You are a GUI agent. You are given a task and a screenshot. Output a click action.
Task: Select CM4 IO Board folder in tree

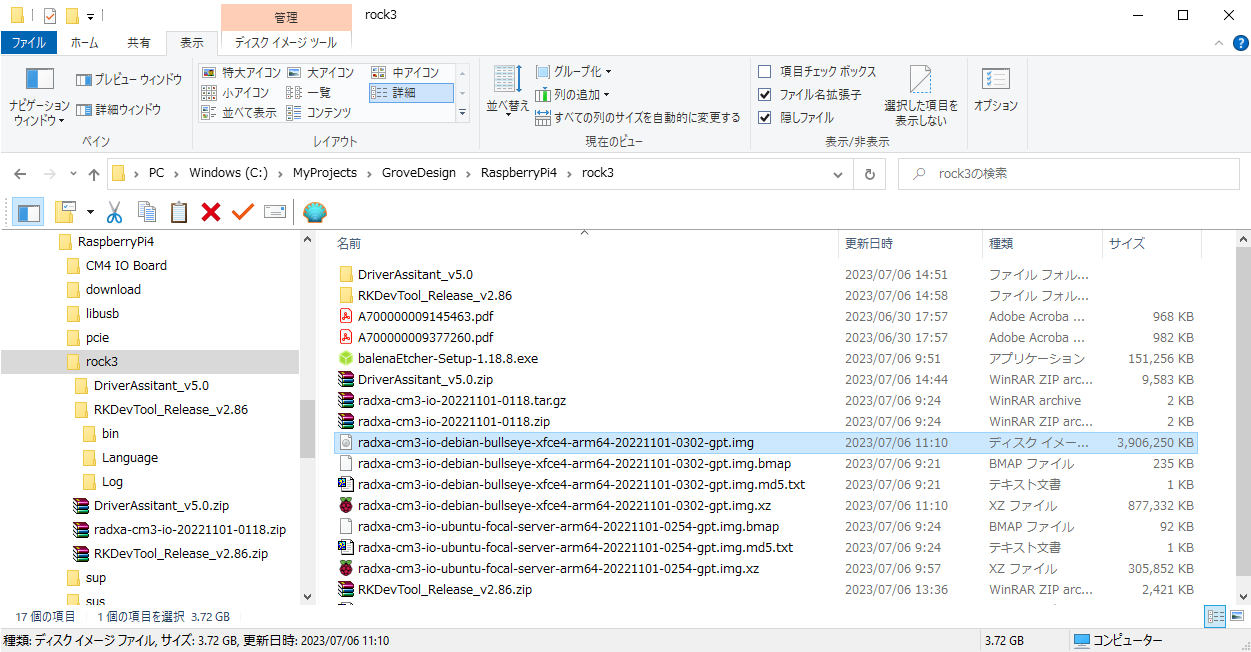tap(126, 266)
